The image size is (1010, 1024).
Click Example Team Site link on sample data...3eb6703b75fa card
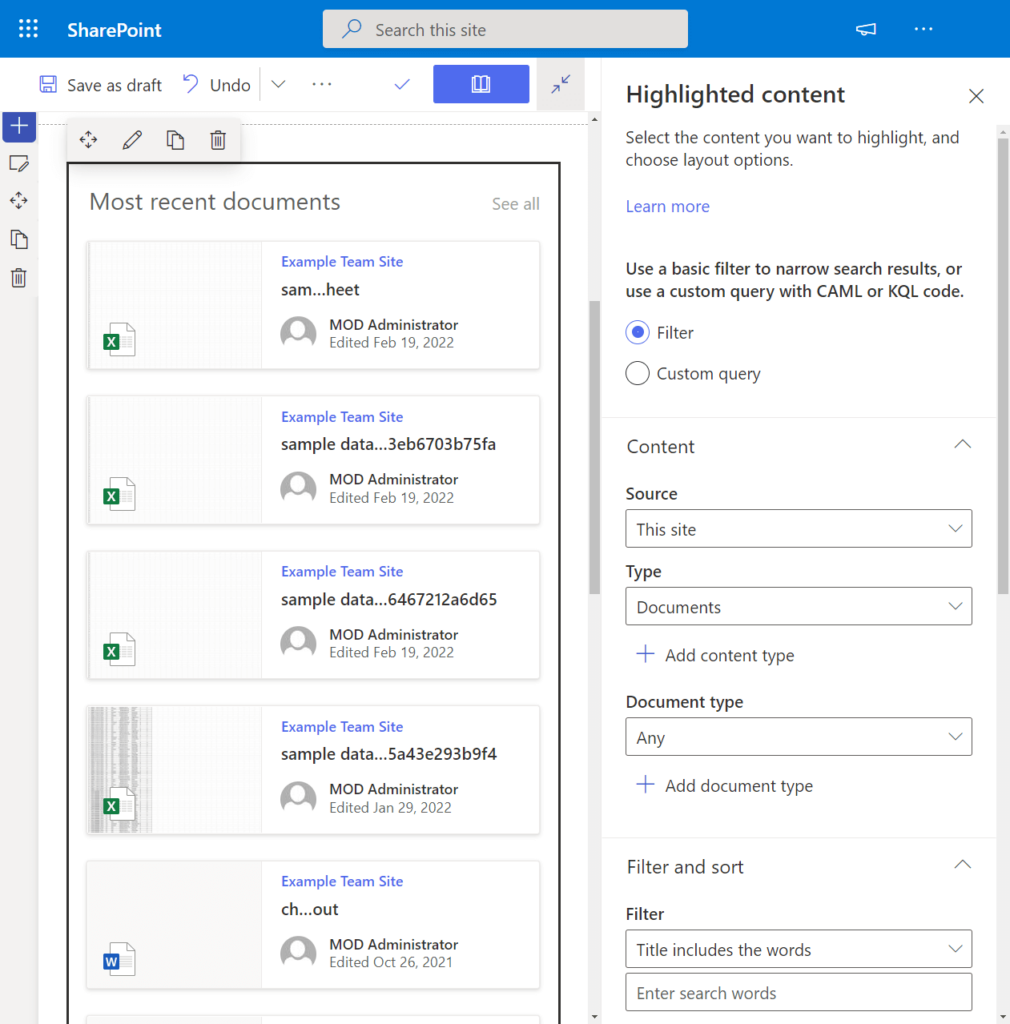pyautogui.click(x=342, y=417)
